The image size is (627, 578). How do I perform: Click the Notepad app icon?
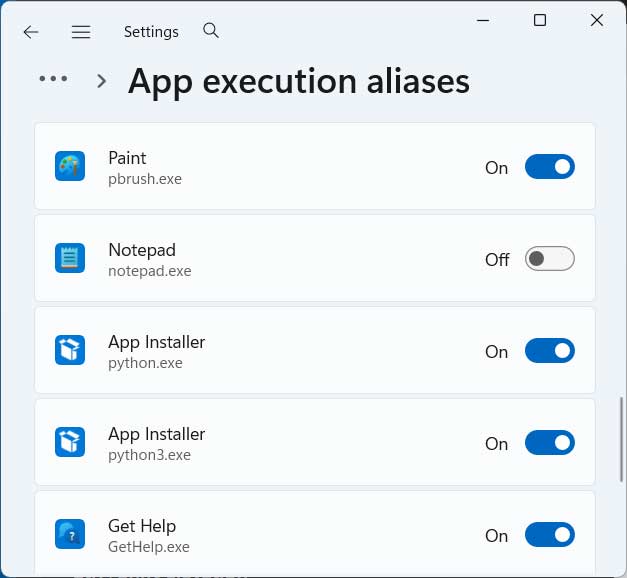[x=70, y=259]
